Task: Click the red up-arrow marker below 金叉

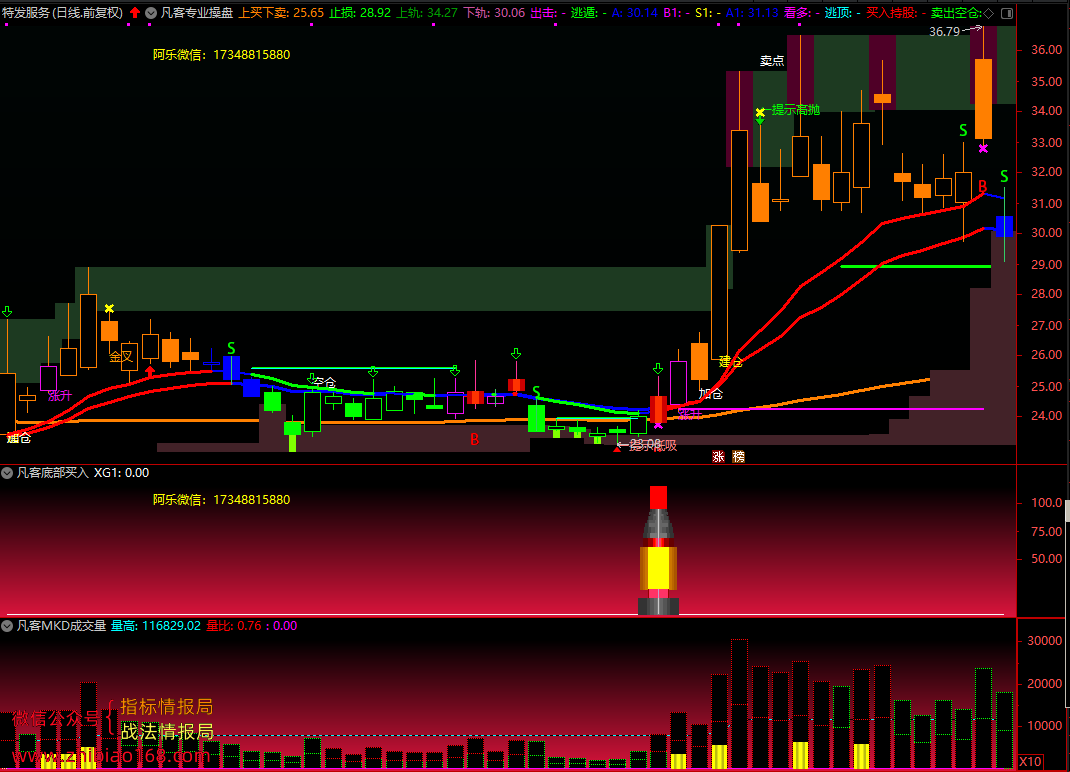Action: [x=150, y=371]
